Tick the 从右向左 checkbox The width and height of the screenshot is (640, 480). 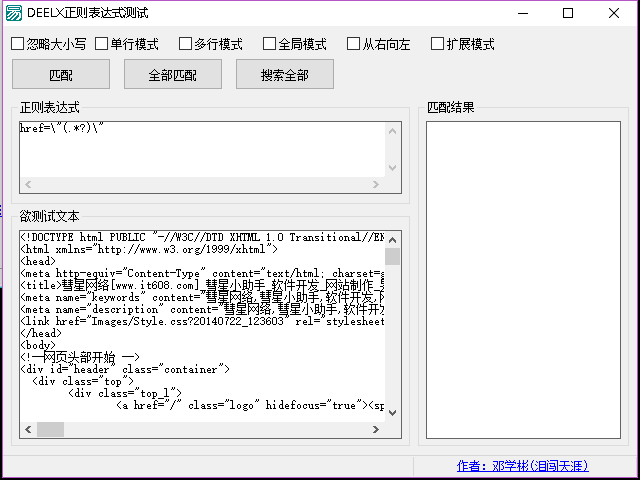(378, 44)
